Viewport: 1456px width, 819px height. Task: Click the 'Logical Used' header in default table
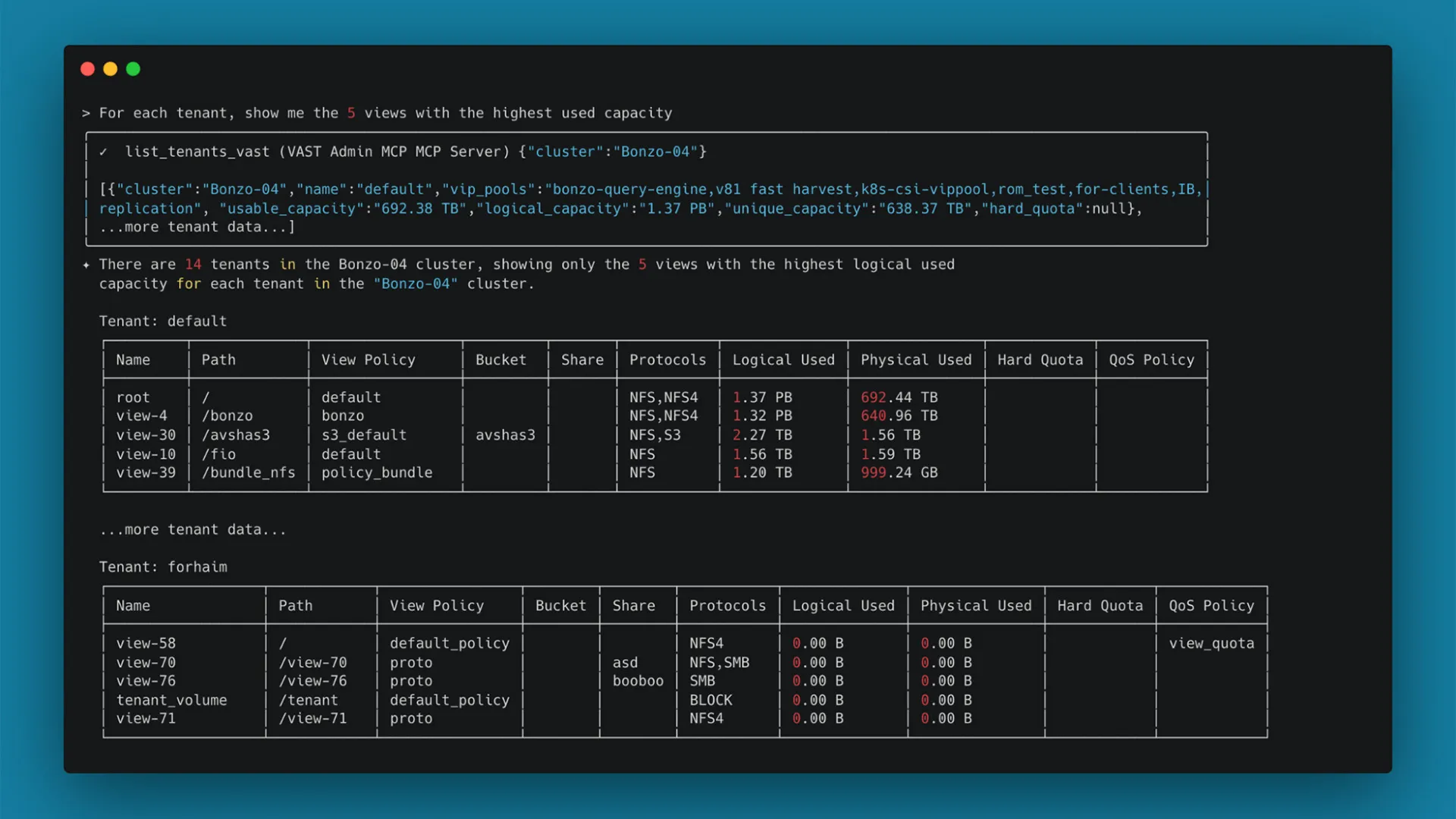(783, 360)
